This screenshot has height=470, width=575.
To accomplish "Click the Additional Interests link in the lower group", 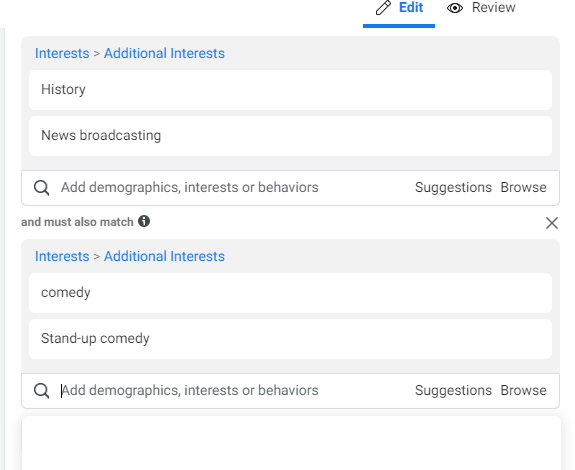I will 164,257.
